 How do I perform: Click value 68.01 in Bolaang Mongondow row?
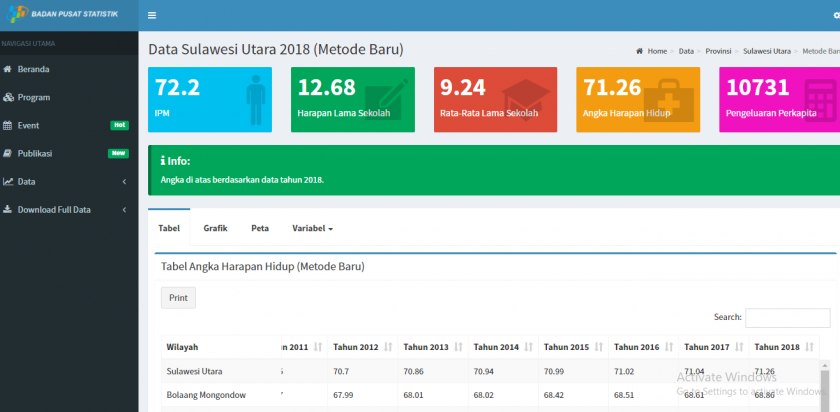pos(414,395)
